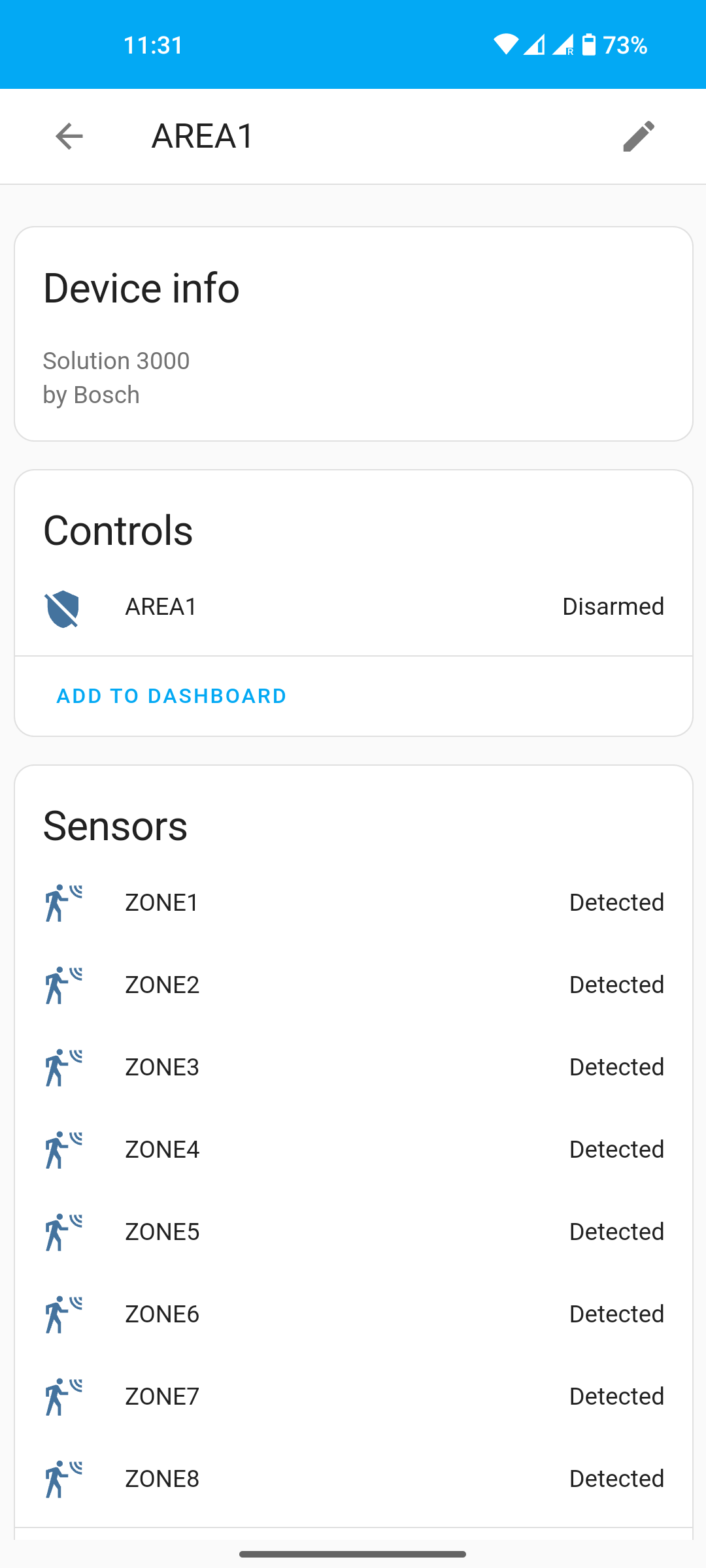Viewport: 706px width, 1568px height.
Task: Select the ZONE6 label text
Action: (x=162, y=1314)
